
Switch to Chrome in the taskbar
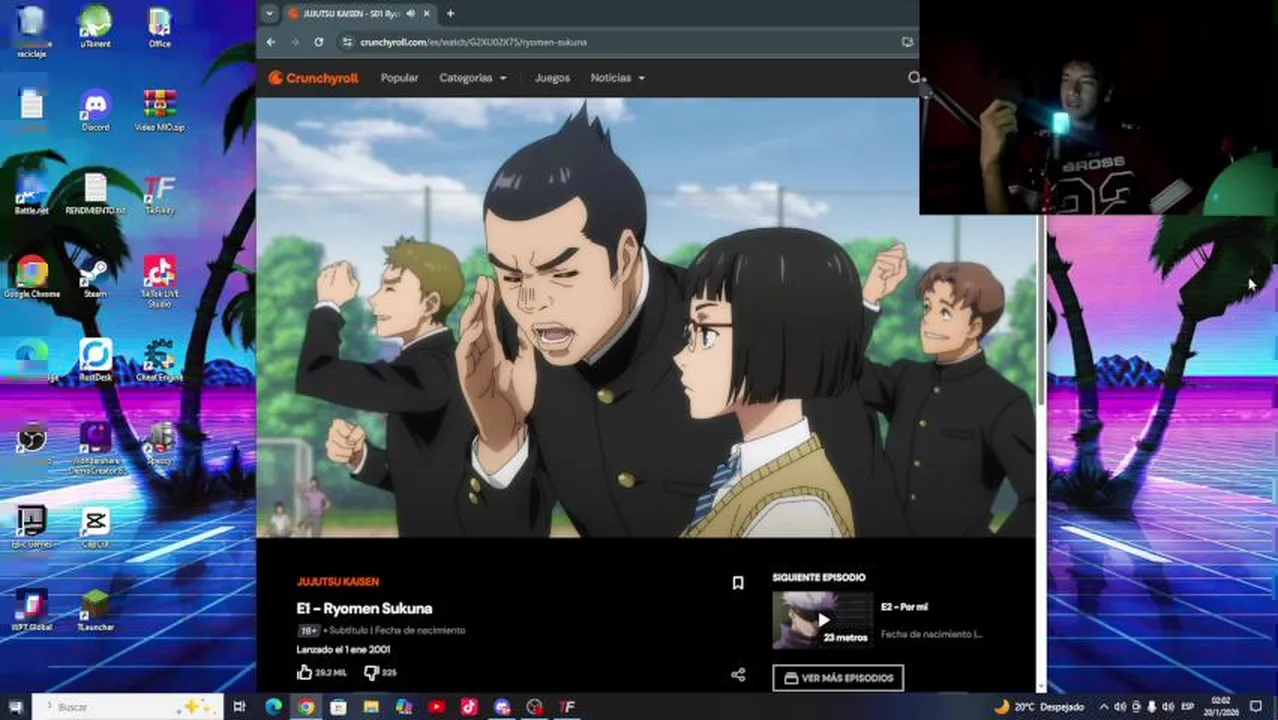tap(306, 707)
